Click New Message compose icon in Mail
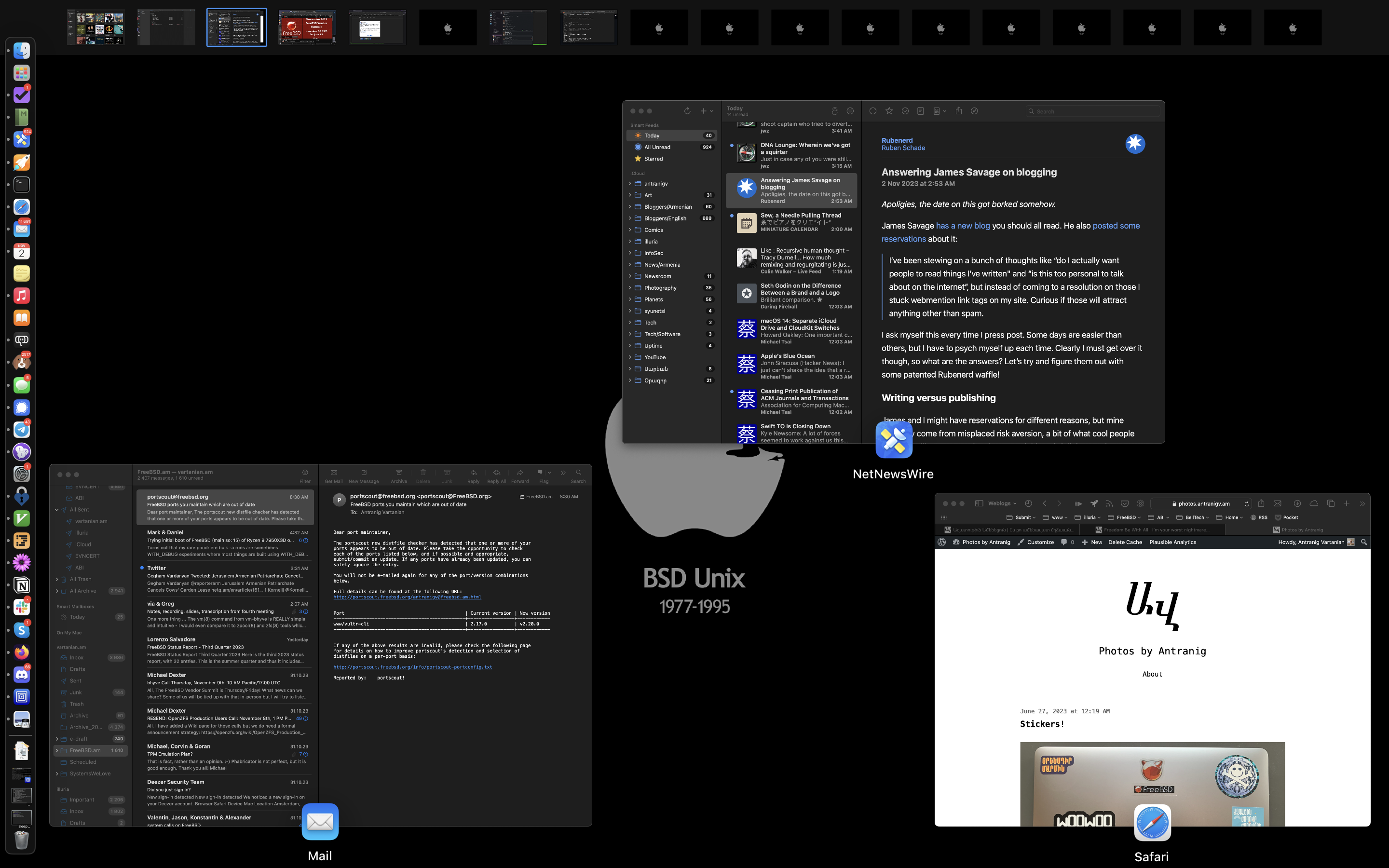The width and height of the screenshot is (1389, 868). click(x=364, y=473)
